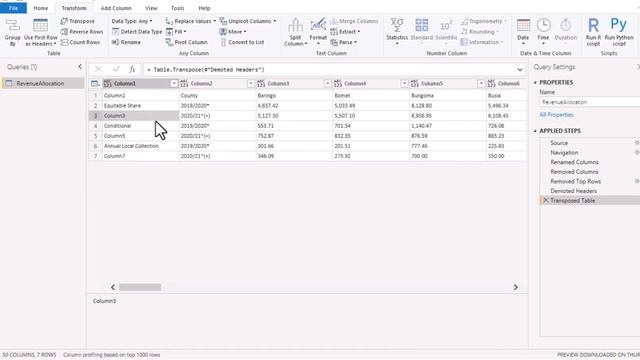Click Count Rows
This screenshot has height=360, width=640.
80,42
